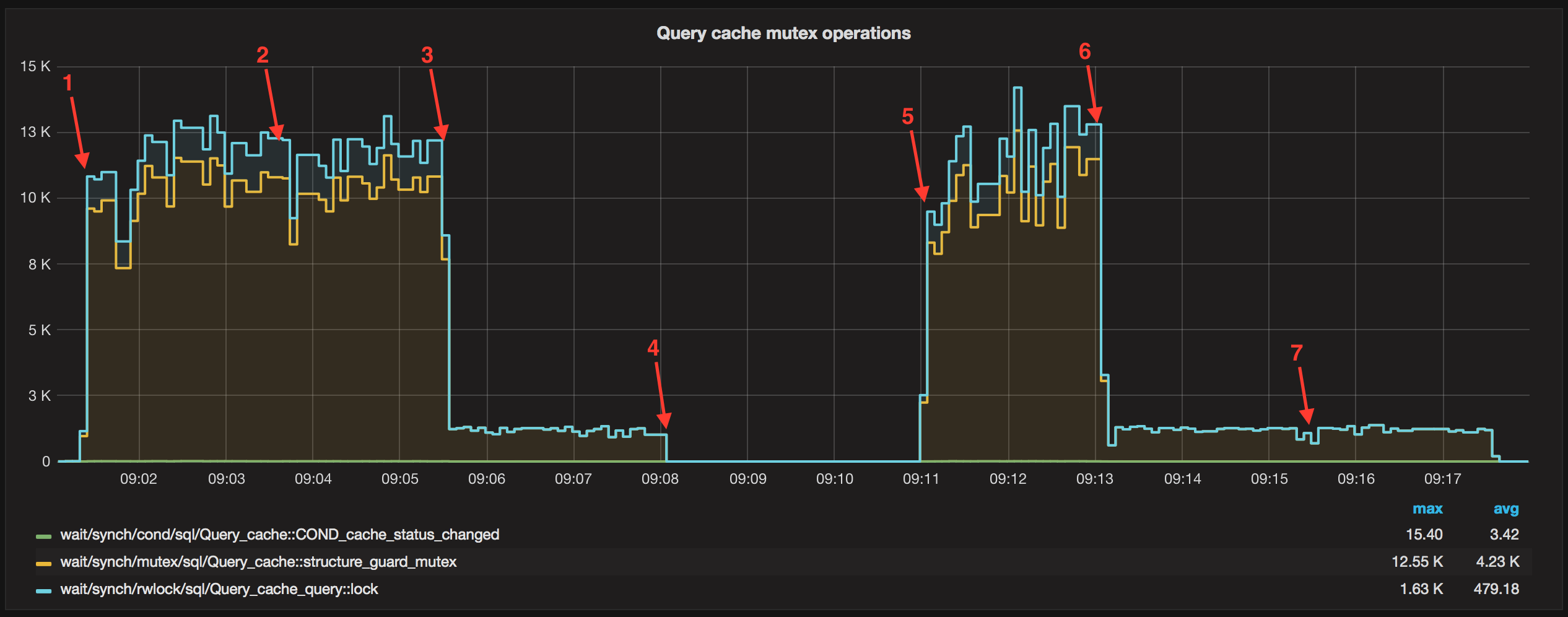Click the 09:08 time axis label

coord(660,479)
